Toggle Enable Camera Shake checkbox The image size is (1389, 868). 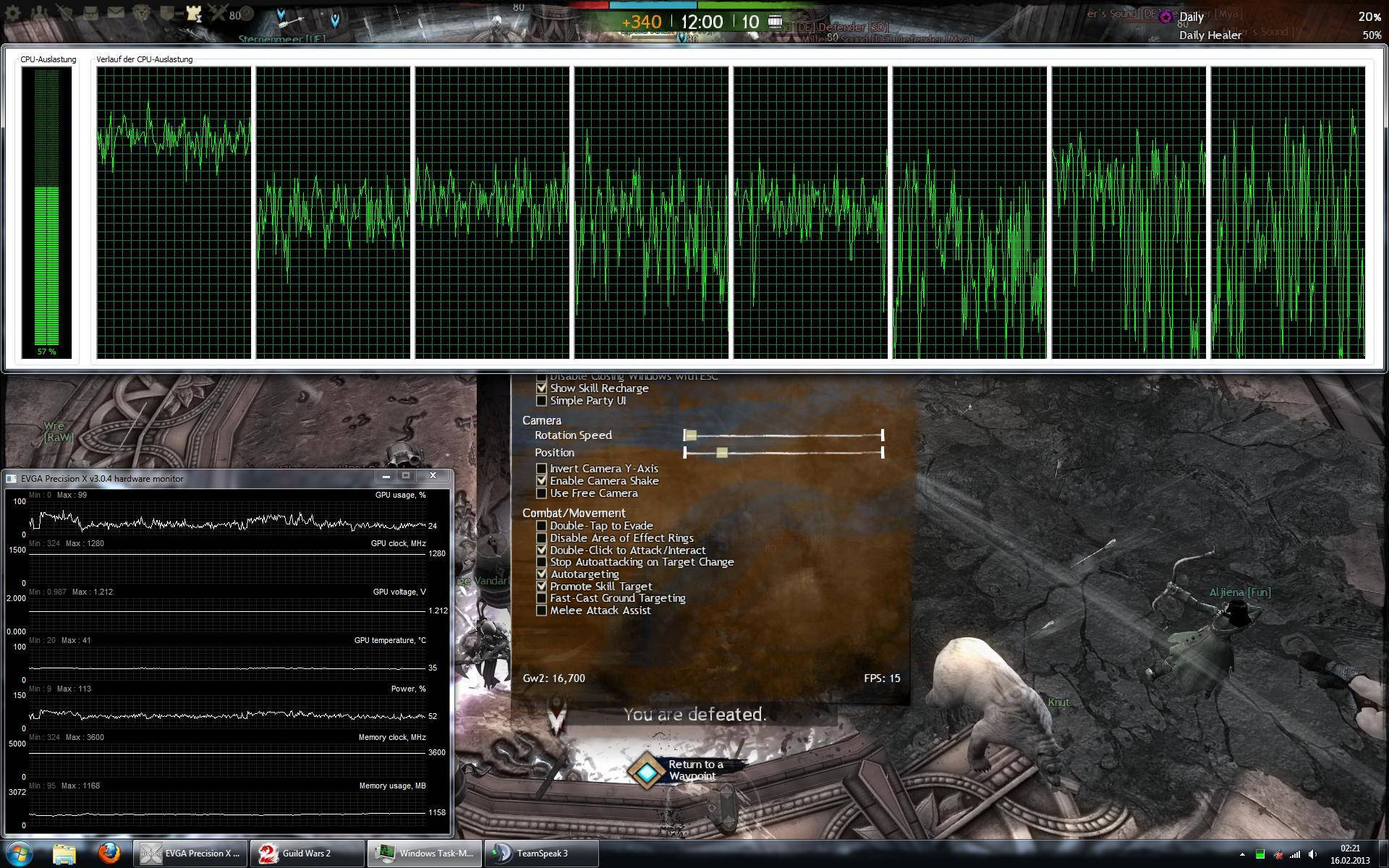[x=541, y=481]
